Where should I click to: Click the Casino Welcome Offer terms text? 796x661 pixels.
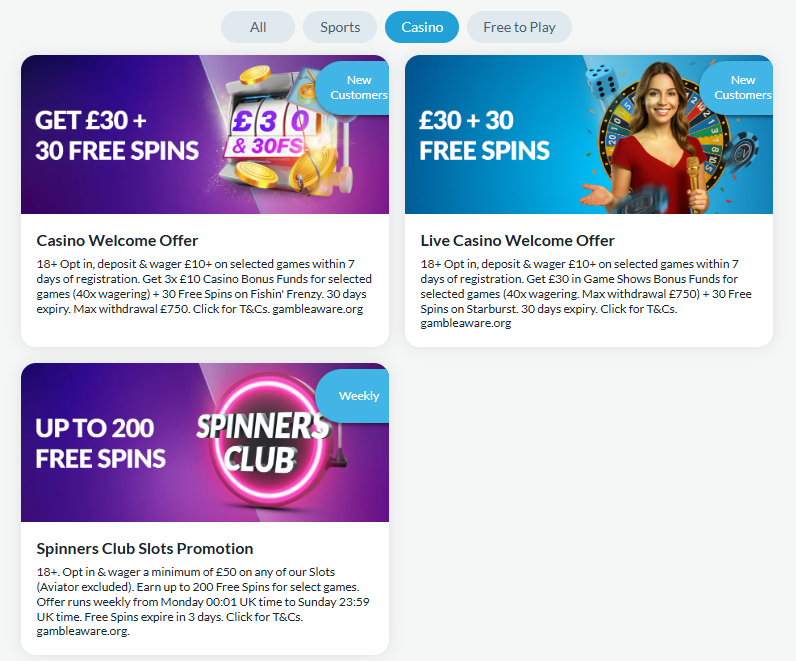click(204, 286)
